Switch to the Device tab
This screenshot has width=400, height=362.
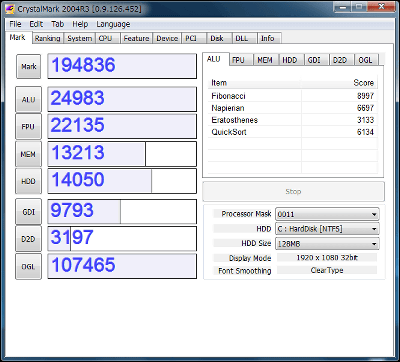point(167,39)
